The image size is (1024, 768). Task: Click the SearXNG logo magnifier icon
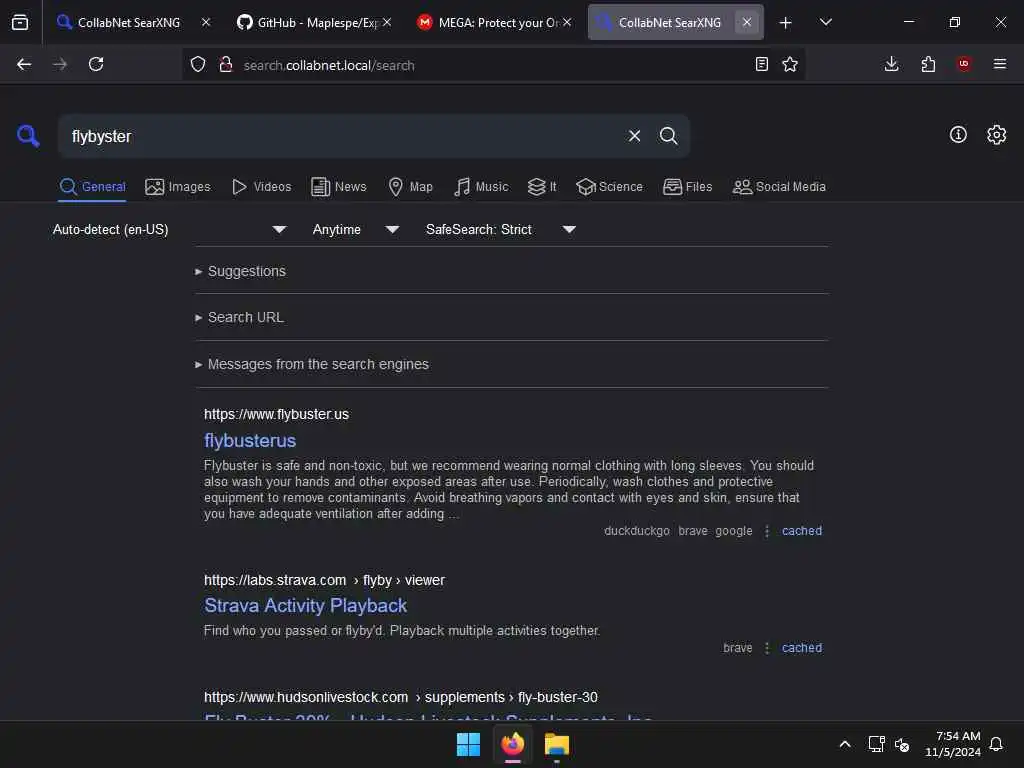click(28, 136)
